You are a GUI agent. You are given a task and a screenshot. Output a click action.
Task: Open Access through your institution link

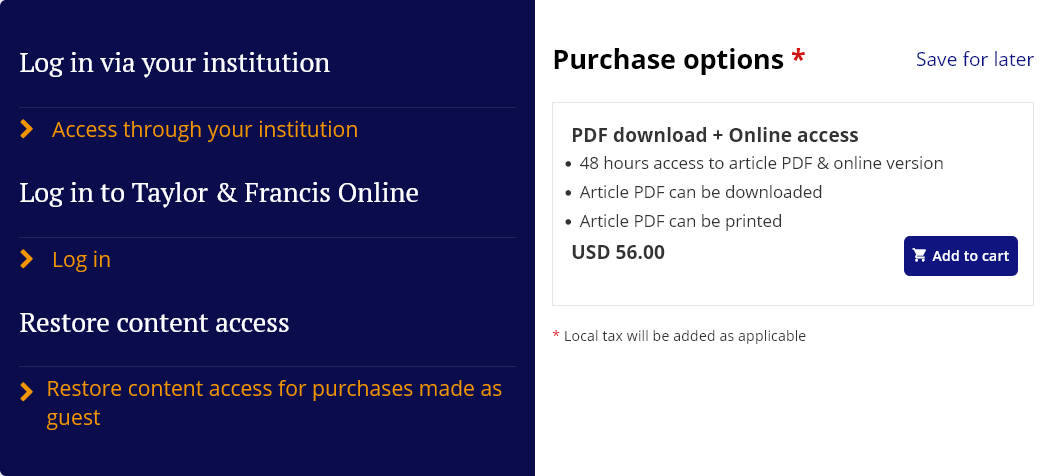pyautogui.click(x=205, y=130)
